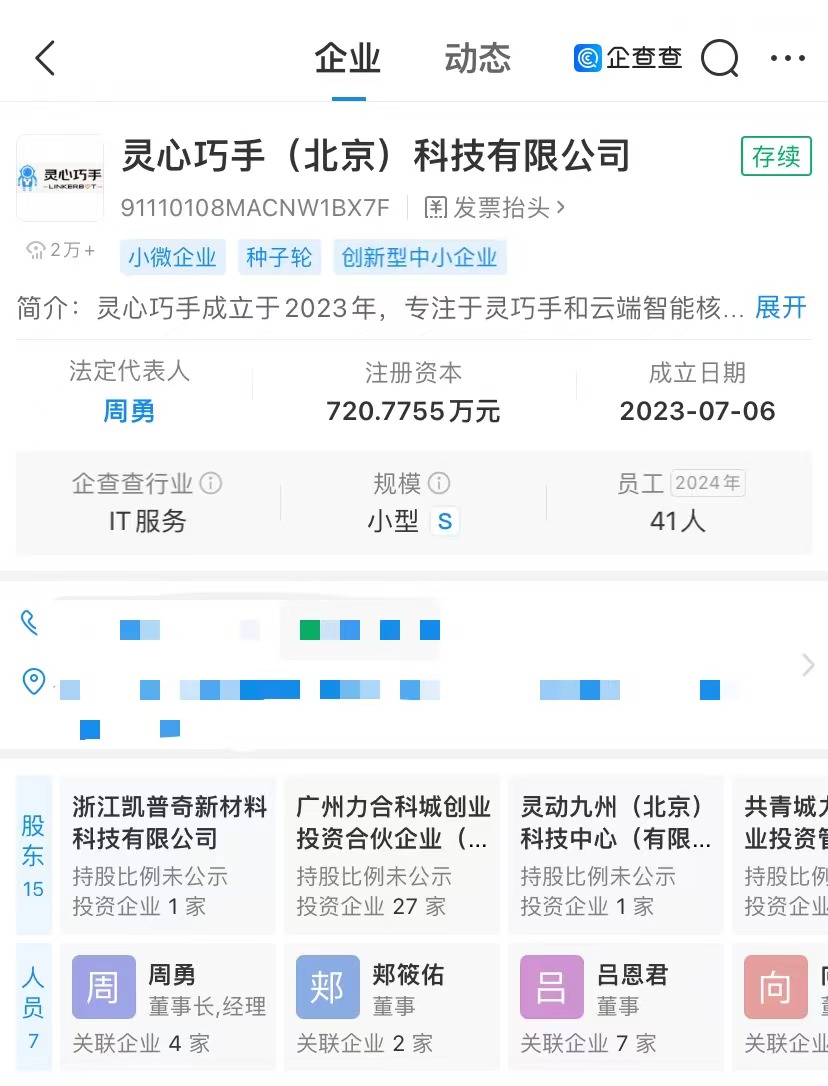
Task: Open 郑筱佑 董事 personnel card
Action: pyautogui.click(x=392, y=1008)
